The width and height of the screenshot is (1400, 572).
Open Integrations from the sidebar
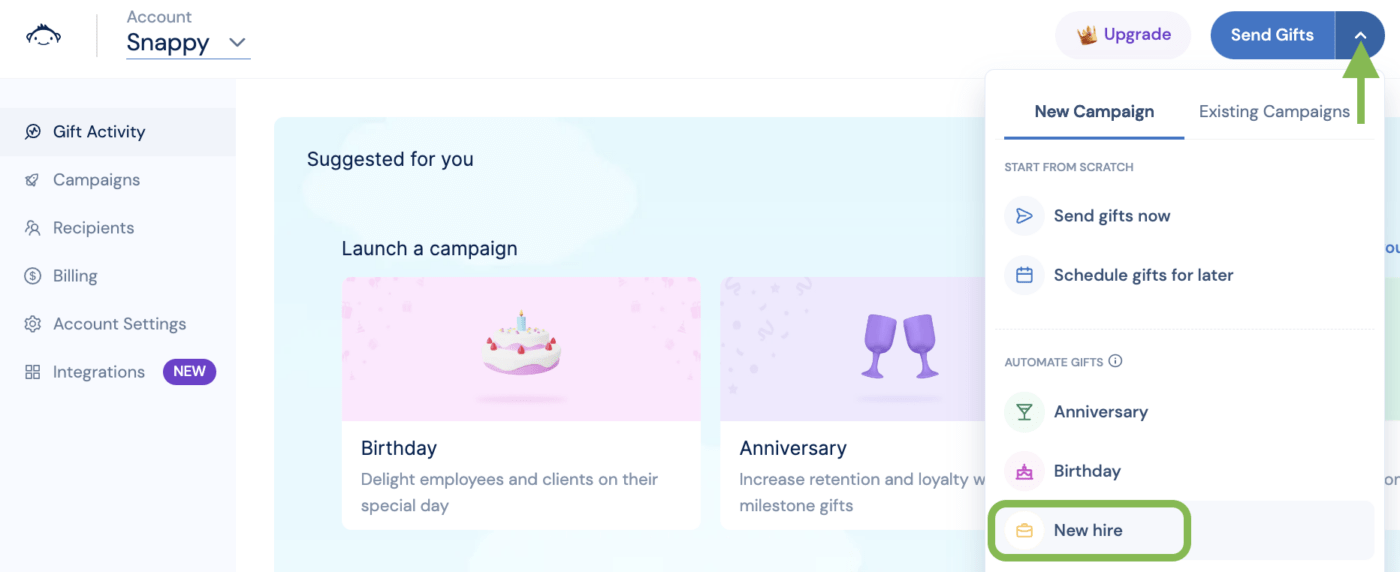99,372
